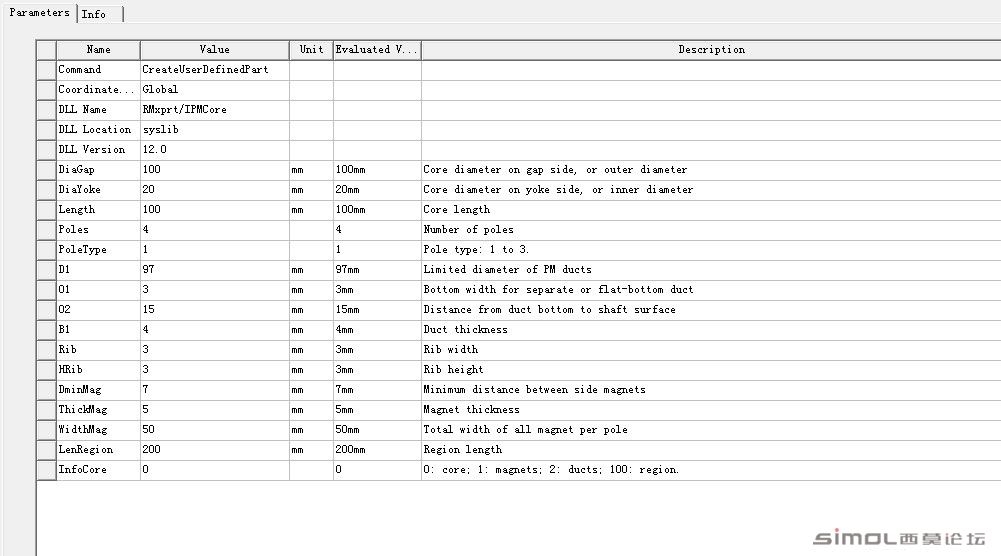Open the D1 unit dropdown cell
This screenshot has width=1001, height=556.
pos(311,270)
